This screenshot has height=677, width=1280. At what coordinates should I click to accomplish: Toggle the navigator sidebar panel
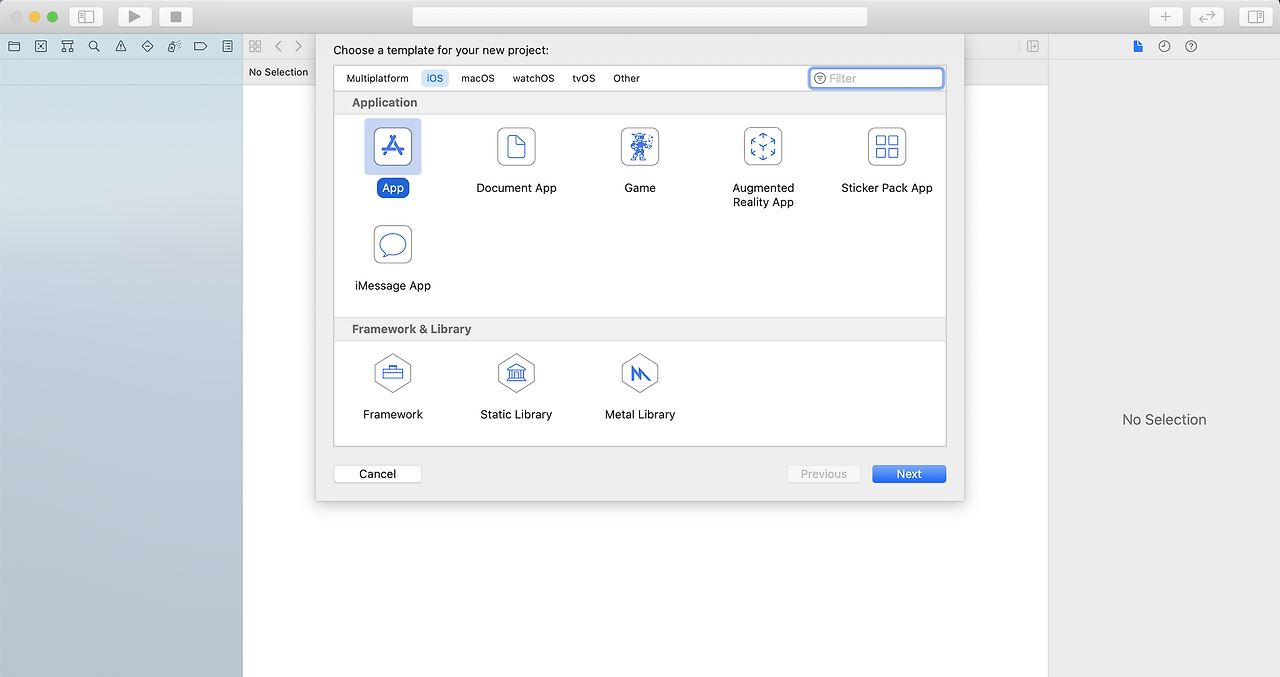pyautogui.click(x=86, y=17)
